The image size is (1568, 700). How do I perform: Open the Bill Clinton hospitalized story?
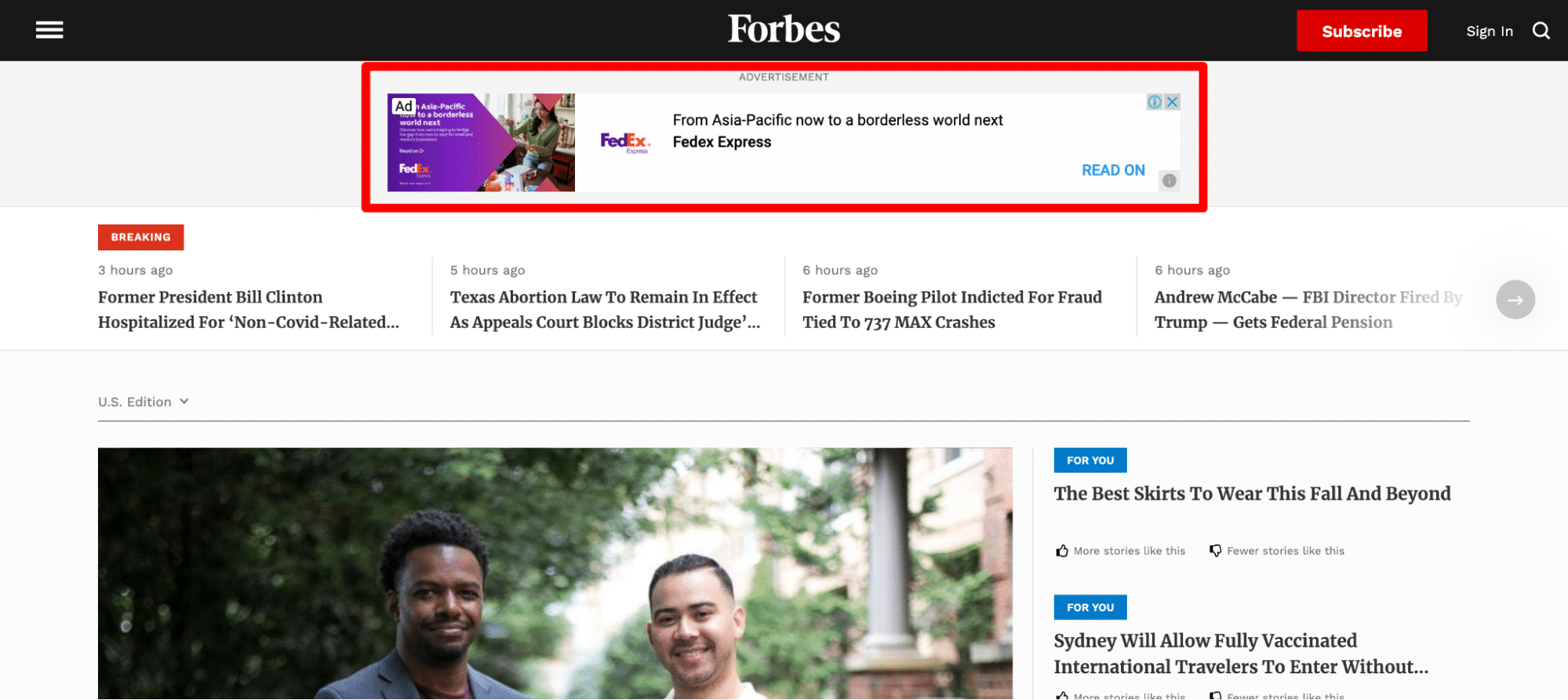(x=248, y=309)
